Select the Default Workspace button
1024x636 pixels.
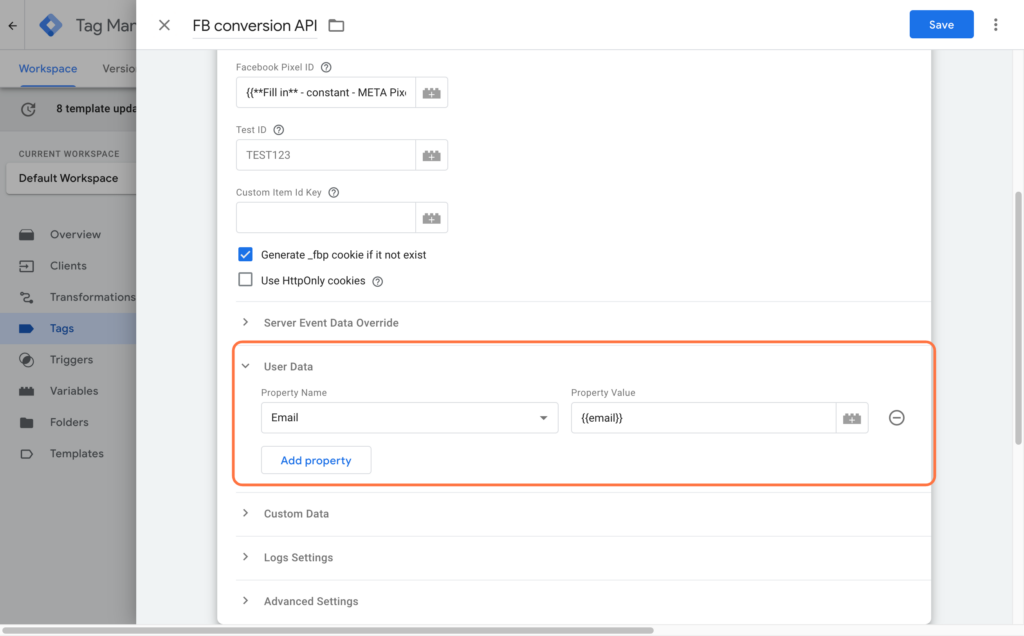click(x=71, y=178)
